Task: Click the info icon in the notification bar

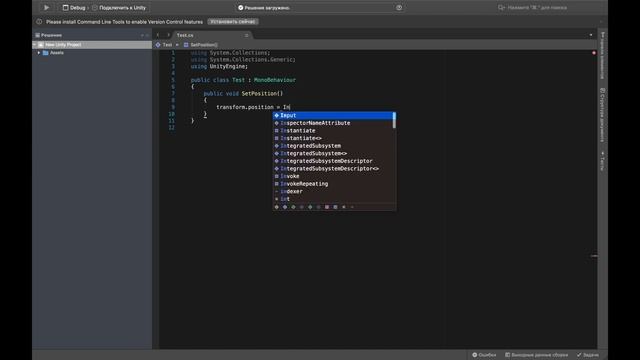Action: [x=39, y=22]
